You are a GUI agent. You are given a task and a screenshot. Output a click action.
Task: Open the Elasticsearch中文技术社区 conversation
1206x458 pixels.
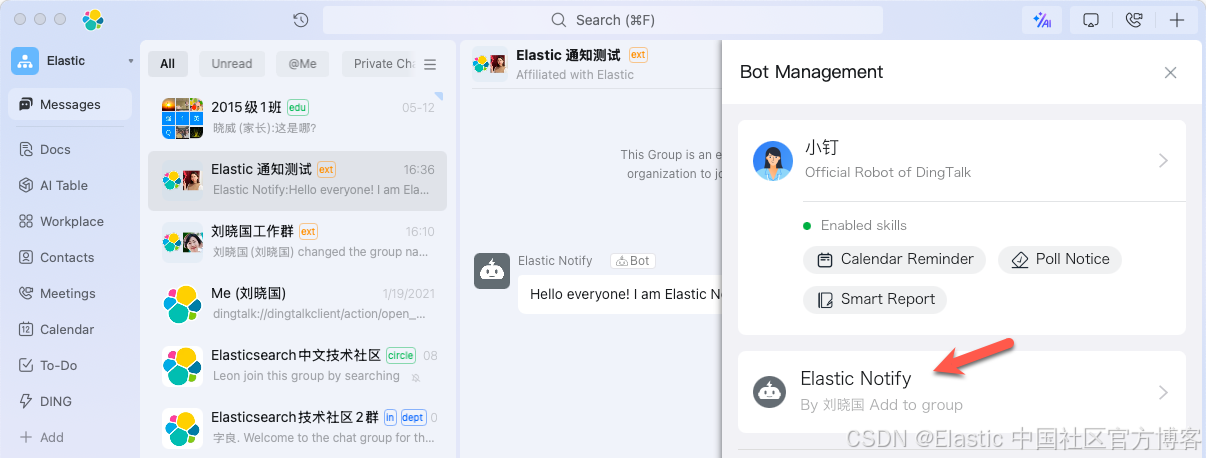click(297, 366)
